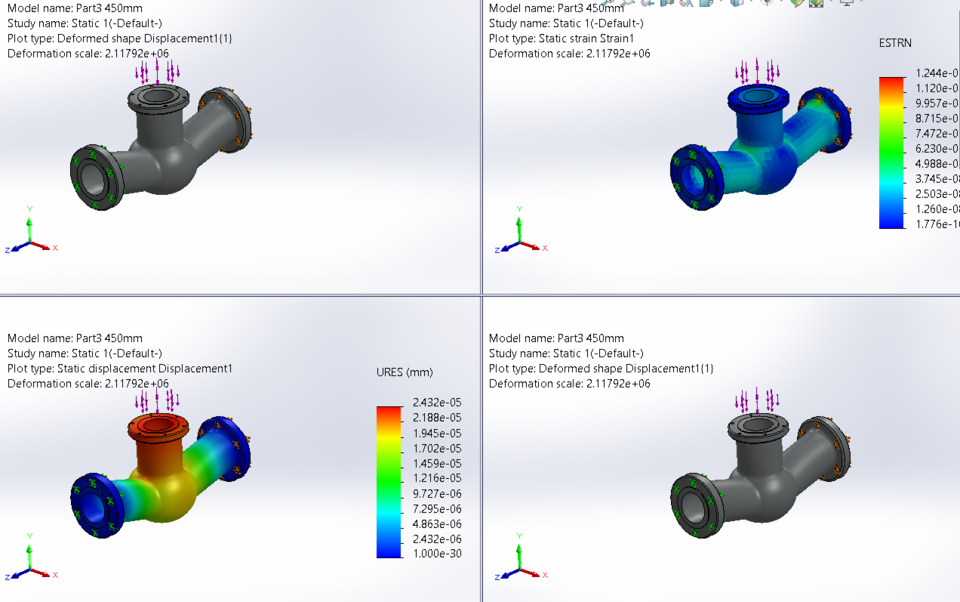This screenshot has height=602, width=960.
Task: Click the Previous View arrow icon
Action: [648, 5]
